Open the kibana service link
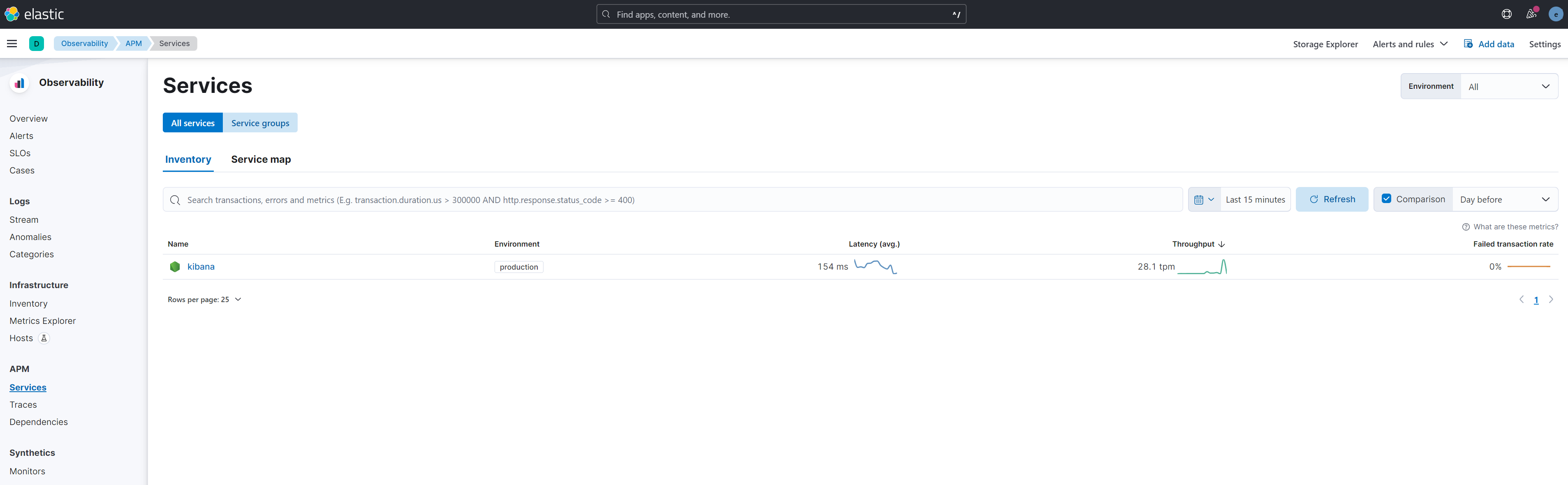This screenshot has width=1568, height=485. pos(201,266)
